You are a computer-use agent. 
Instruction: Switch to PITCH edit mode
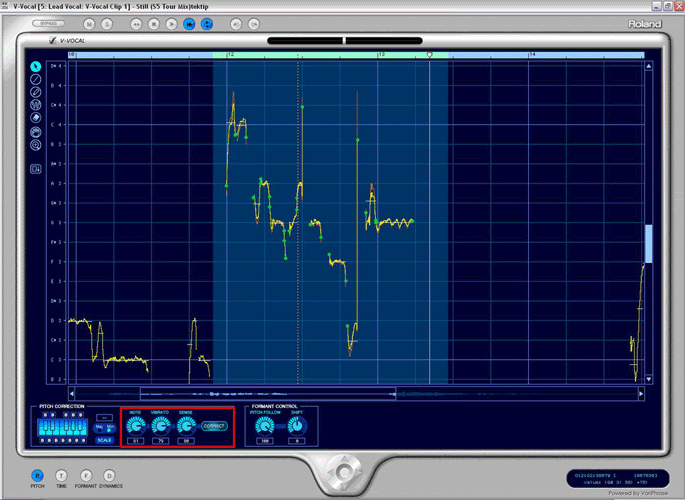[x=38, y=476]
